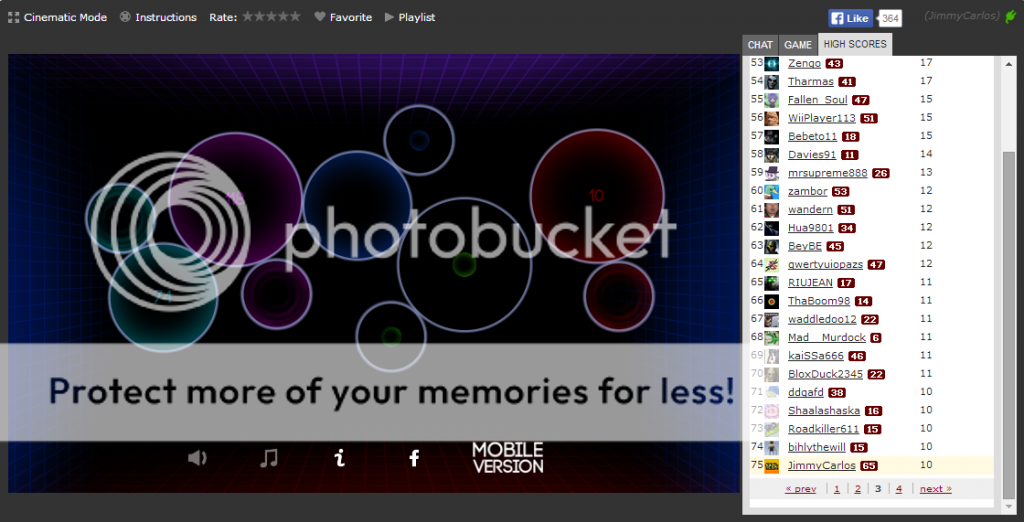
Task: Click Fallen_Soul's avatar thumbnail
Action: pyautogui.click(x=771, y=101)
